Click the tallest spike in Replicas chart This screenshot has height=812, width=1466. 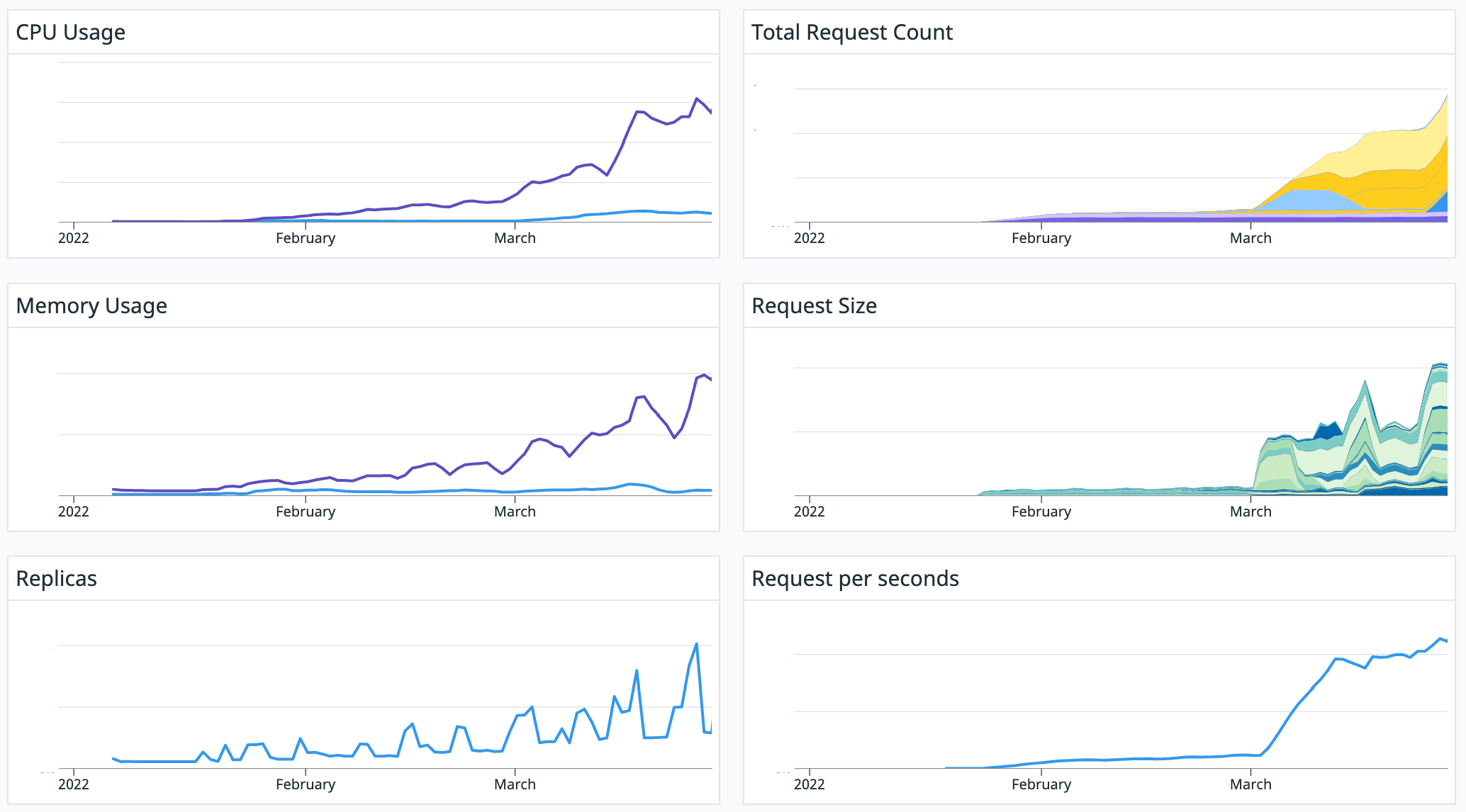[697, 643]
